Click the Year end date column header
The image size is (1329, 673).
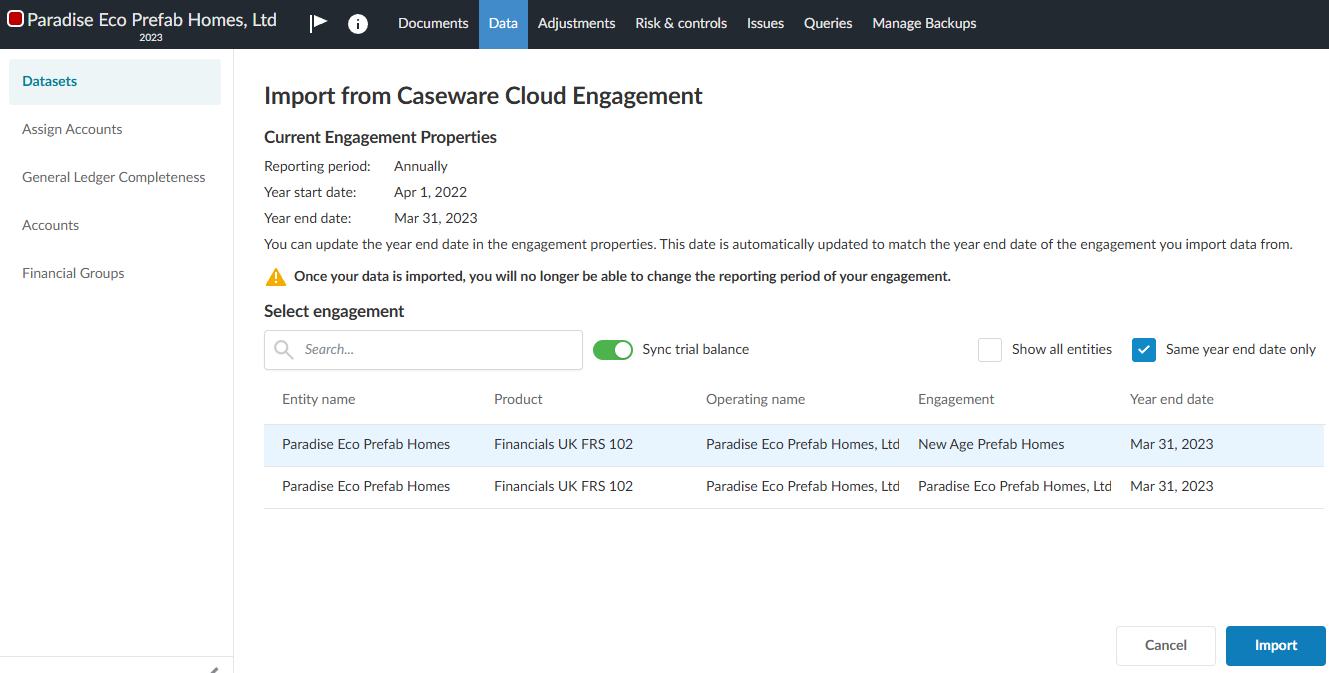(1172, 399)
